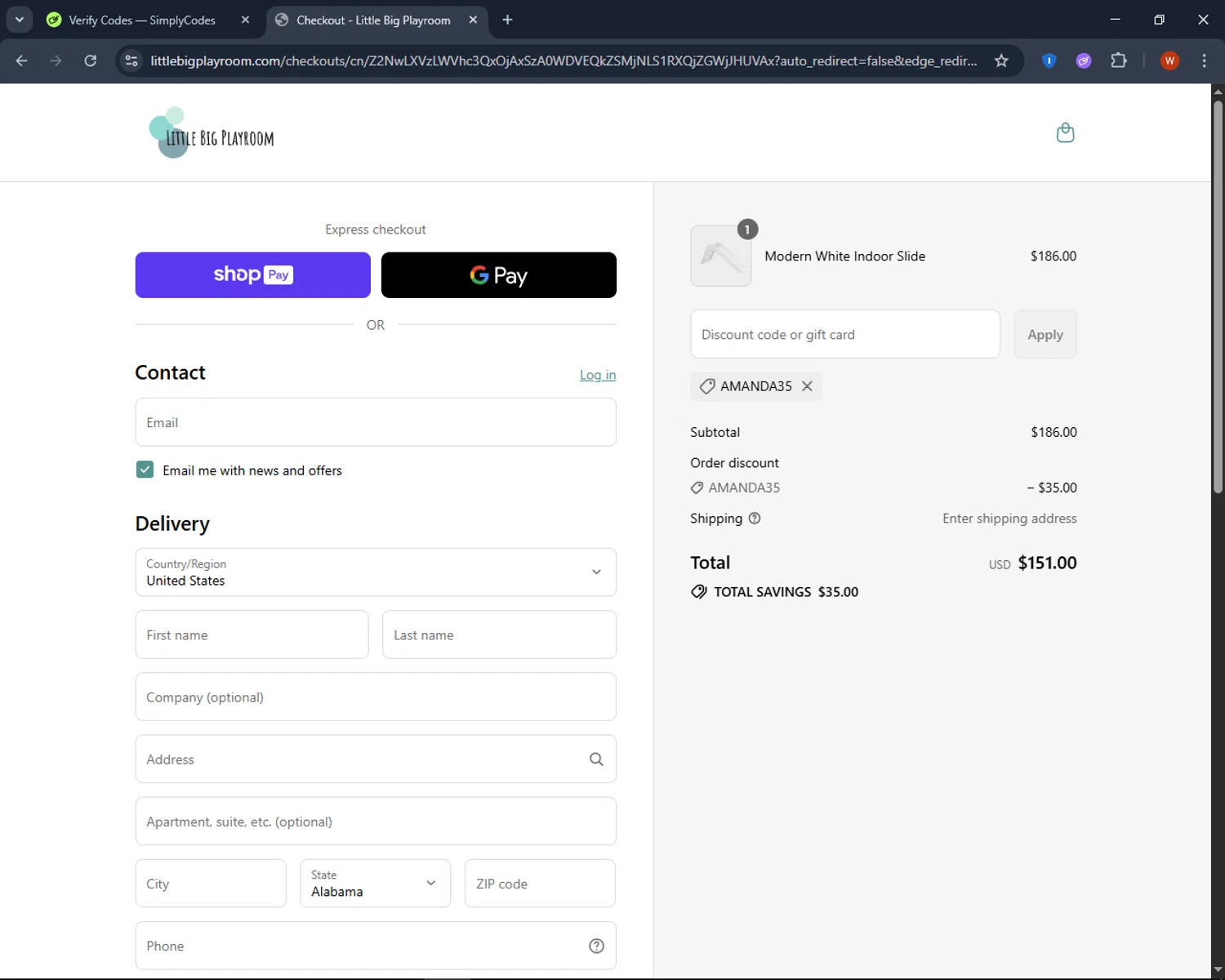
Task: Click the Little Big Playroom logo
Action: tap(212, 132)
